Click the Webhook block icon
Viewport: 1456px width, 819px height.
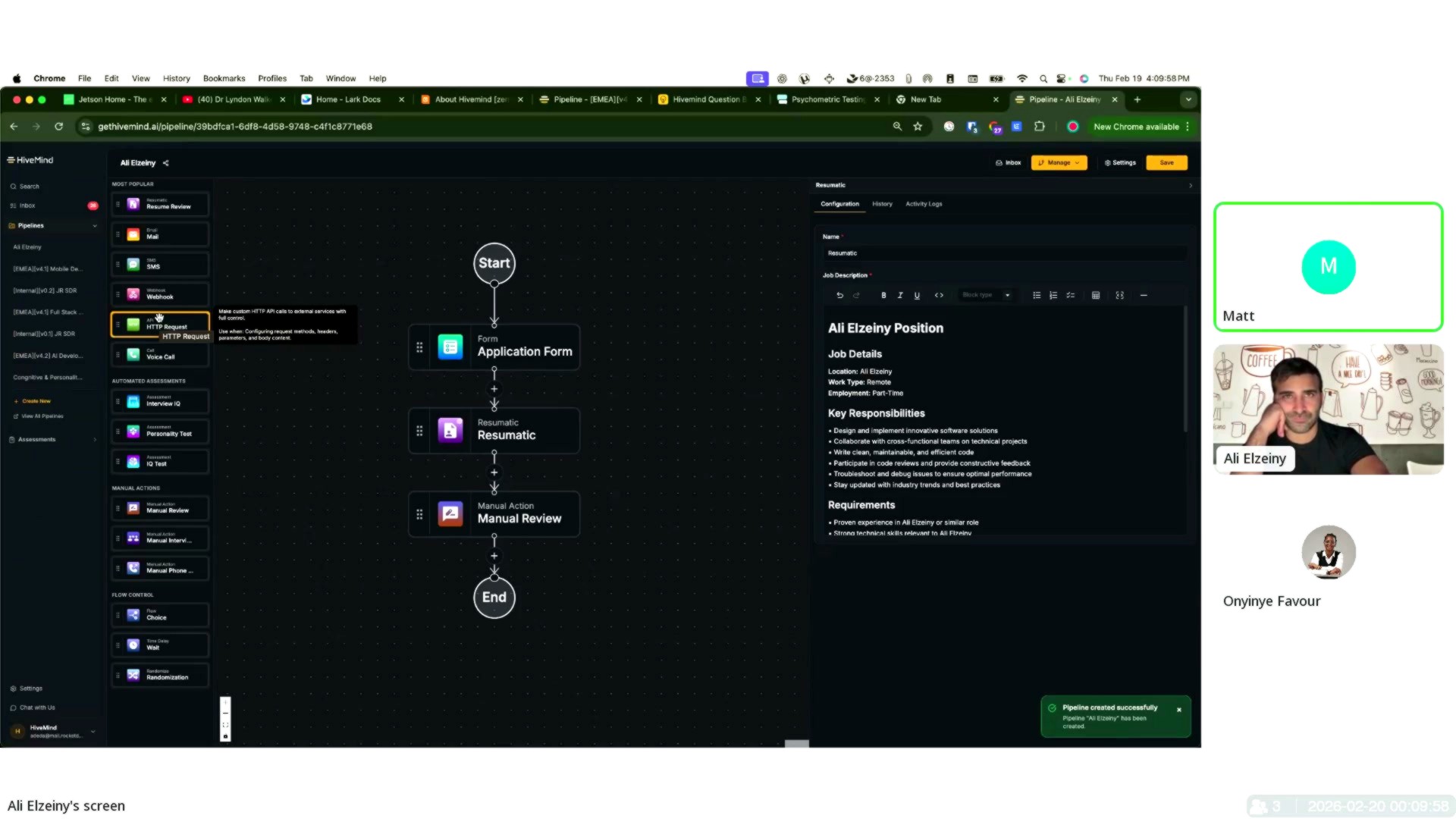click(x=133, y=294)
